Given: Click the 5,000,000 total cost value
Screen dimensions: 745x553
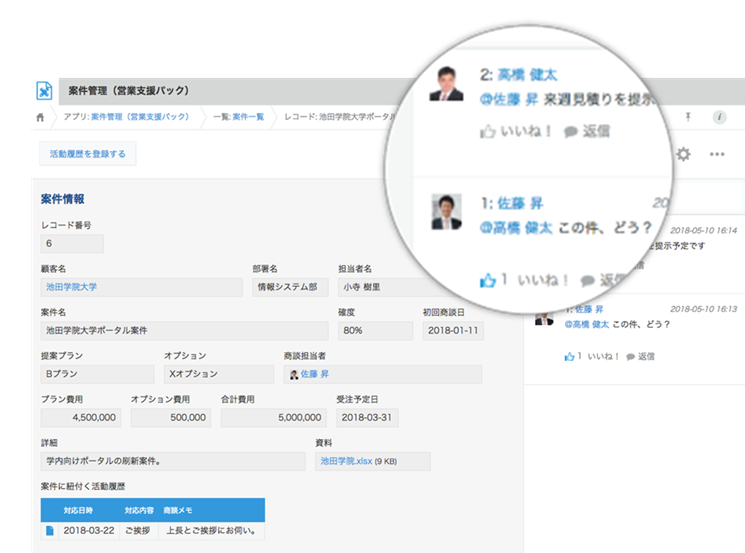Looking at the screenshot, I should click(x=274, y=418).
